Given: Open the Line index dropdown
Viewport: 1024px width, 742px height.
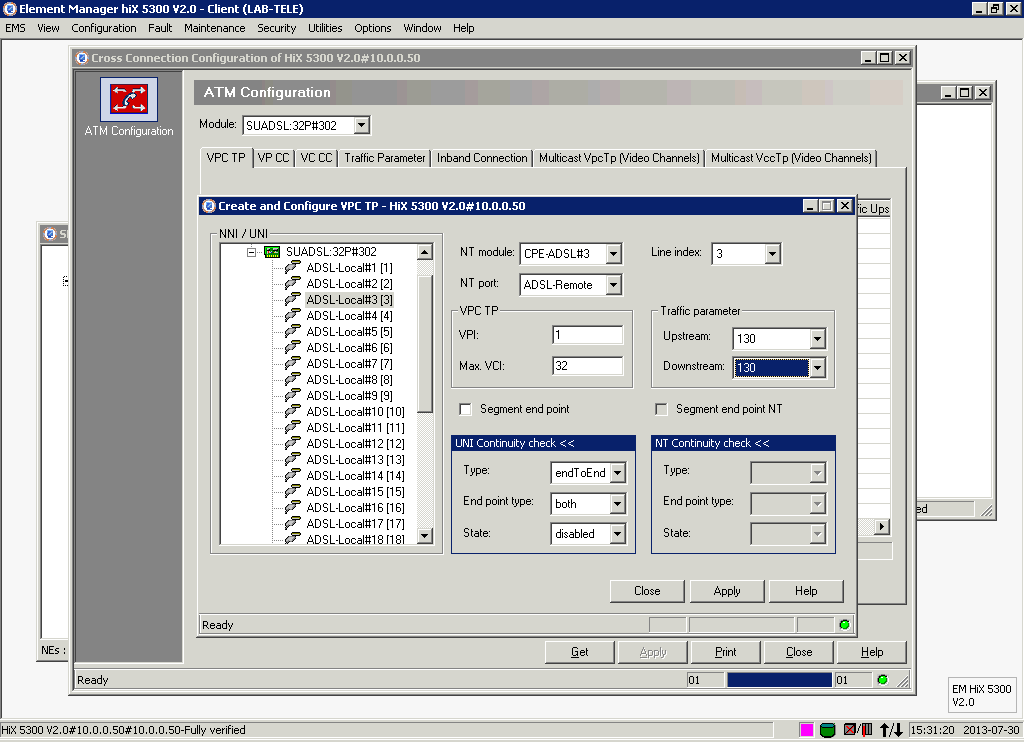Looking at the screenshot, I should tap(773, 254).
